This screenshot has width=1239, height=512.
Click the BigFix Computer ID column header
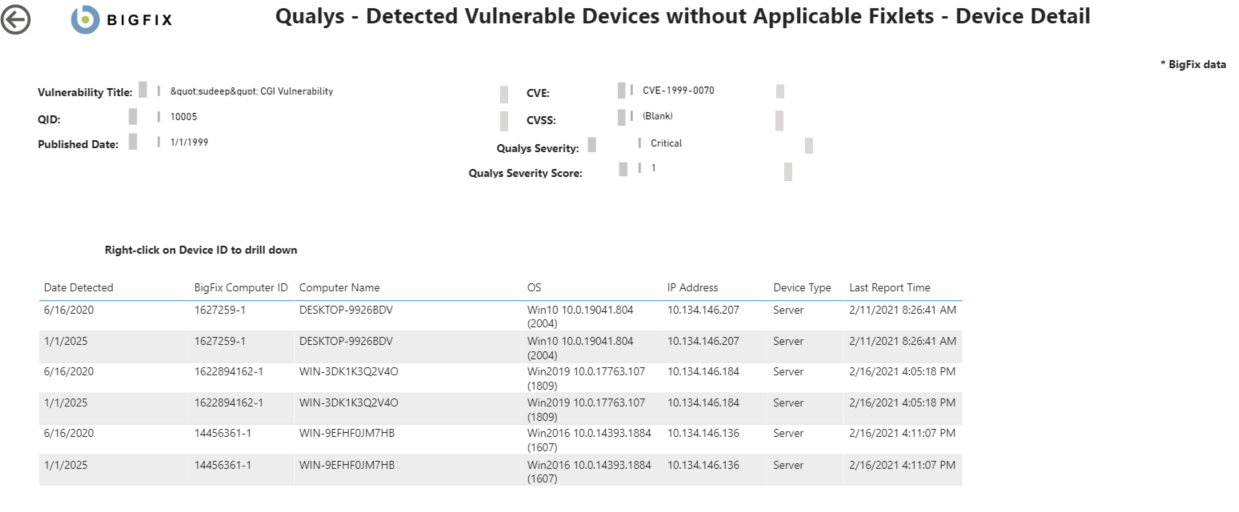(241, 288)
